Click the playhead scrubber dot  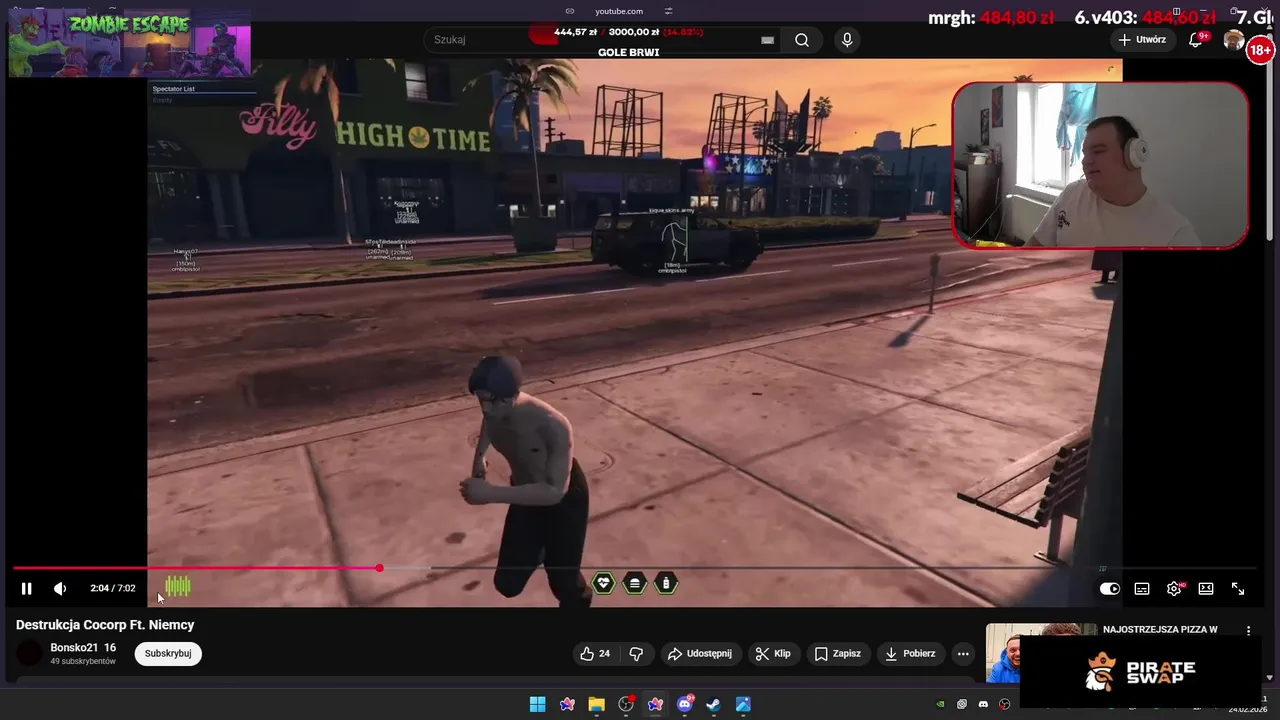[x=379, y=568]
